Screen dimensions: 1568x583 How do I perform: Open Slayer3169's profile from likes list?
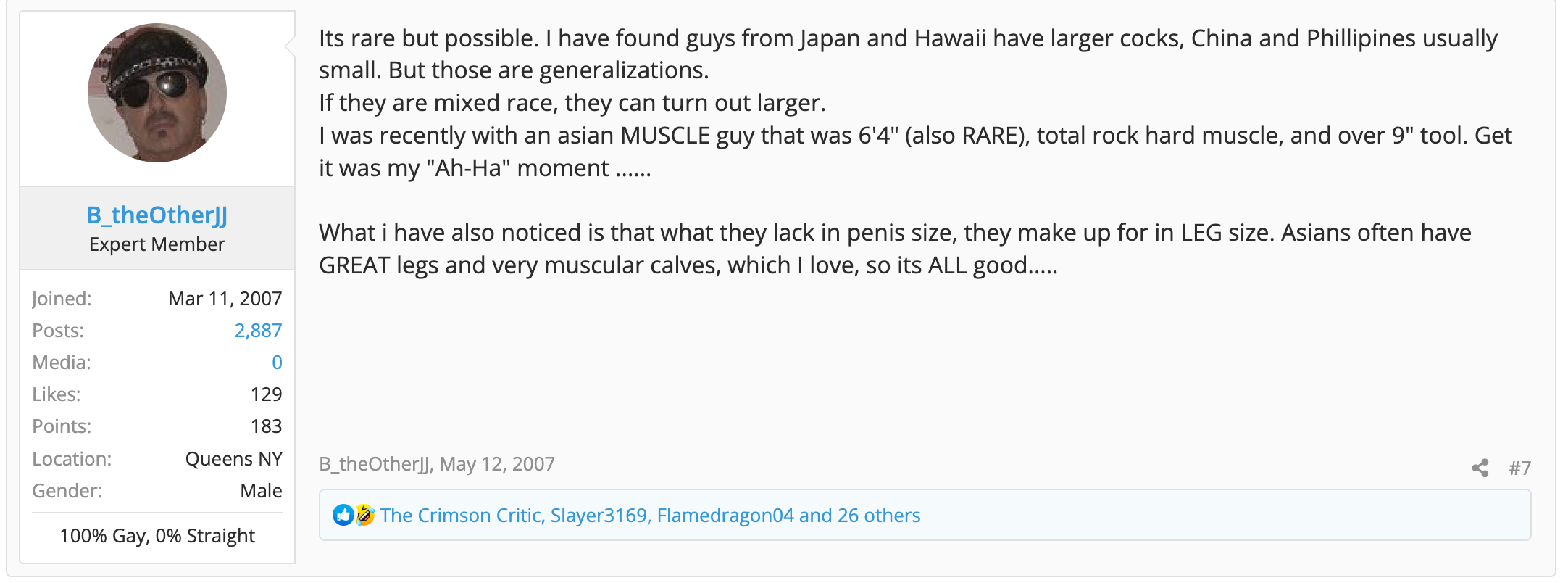pyautogui.click(x=599, y=515)
